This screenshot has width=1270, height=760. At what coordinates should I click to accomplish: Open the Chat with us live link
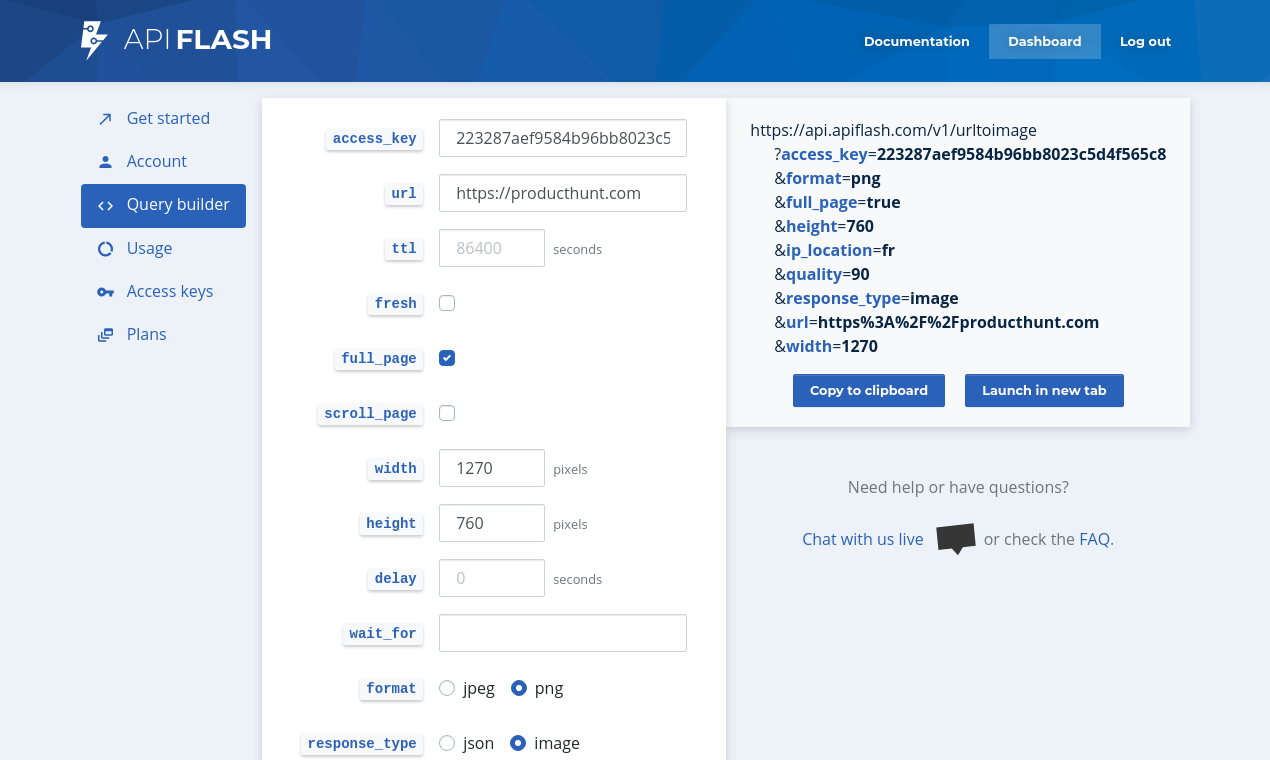click(x=862, y=539)
